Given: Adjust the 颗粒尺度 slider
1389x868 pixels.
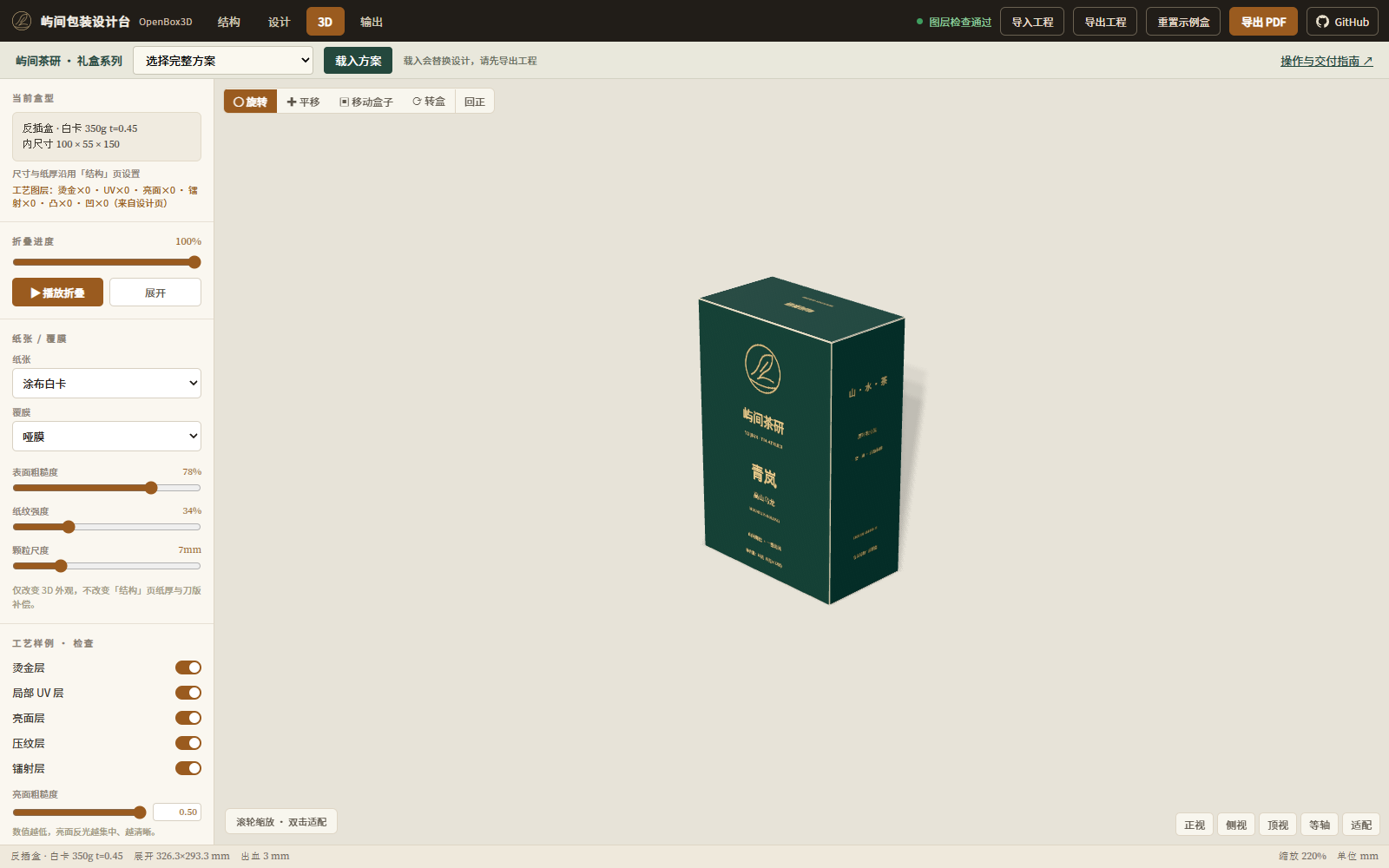Looking at the screenshot, I should [107, 566].
